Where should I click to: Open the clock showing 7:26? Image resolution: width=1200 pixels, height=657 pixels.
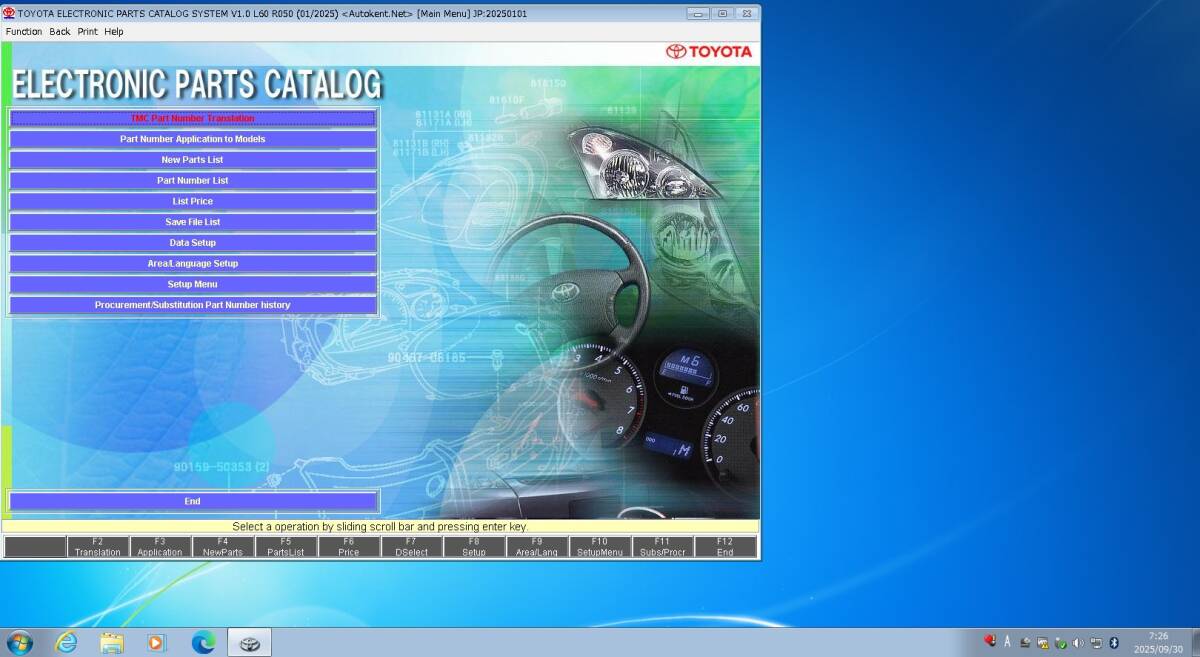tap(1157, 642)
